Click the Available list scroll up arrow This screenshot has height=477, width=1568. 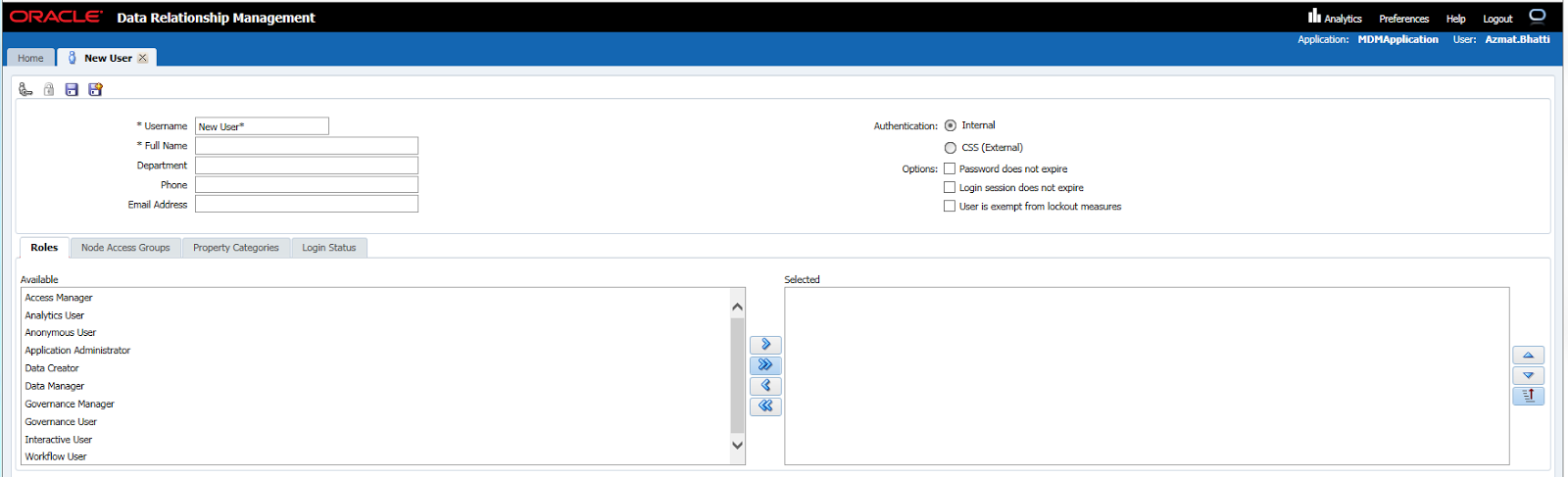(x=738, y=307)
